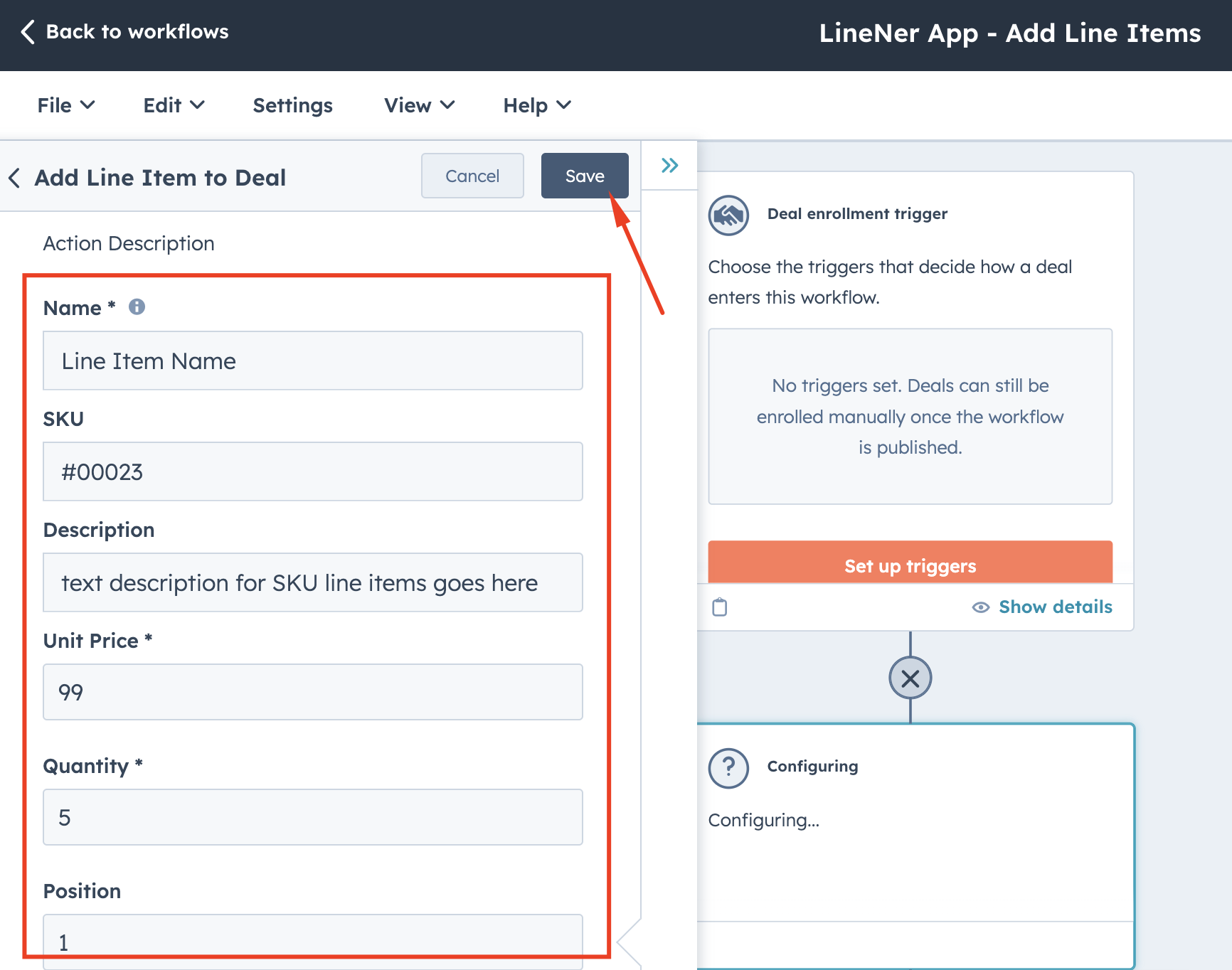Click the Action Description label
The image size is (1232, 970).
[129, 243]
